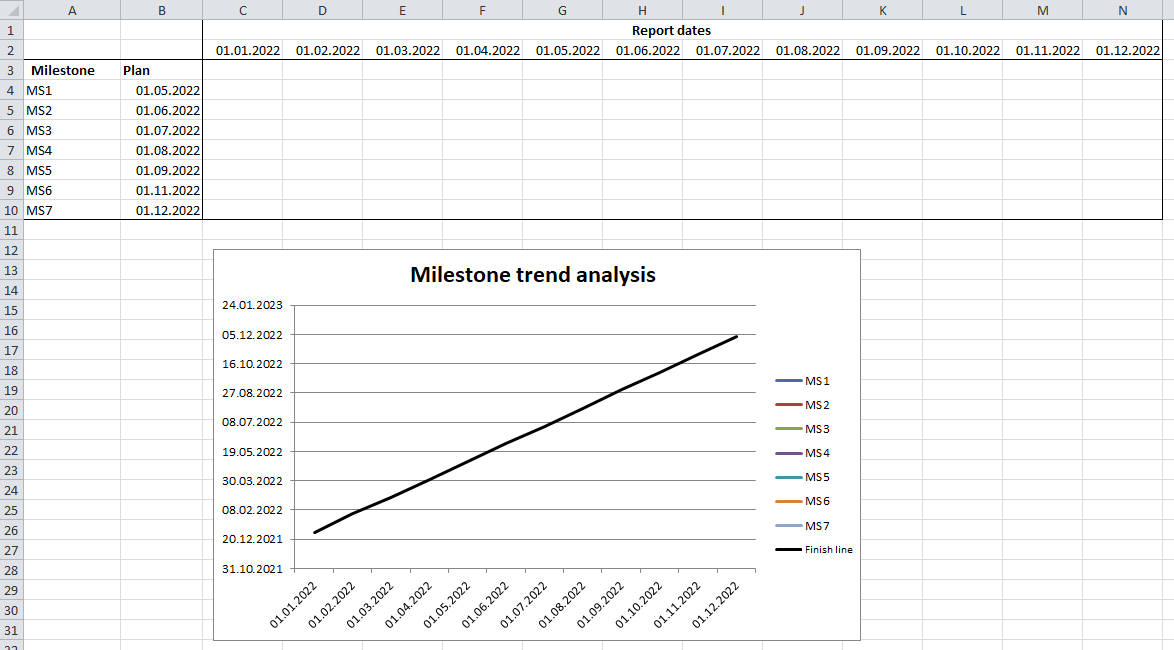Select row 4 header
1174x650 pixels.
coord(11,90)
